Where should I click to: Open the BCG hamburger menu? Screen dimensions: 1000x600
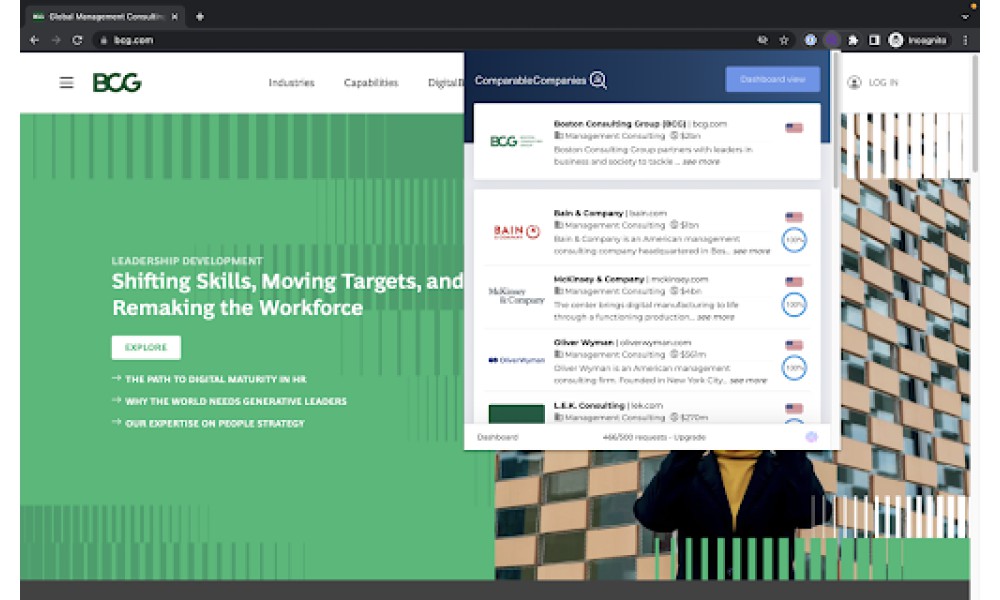(x=66, y=83)
